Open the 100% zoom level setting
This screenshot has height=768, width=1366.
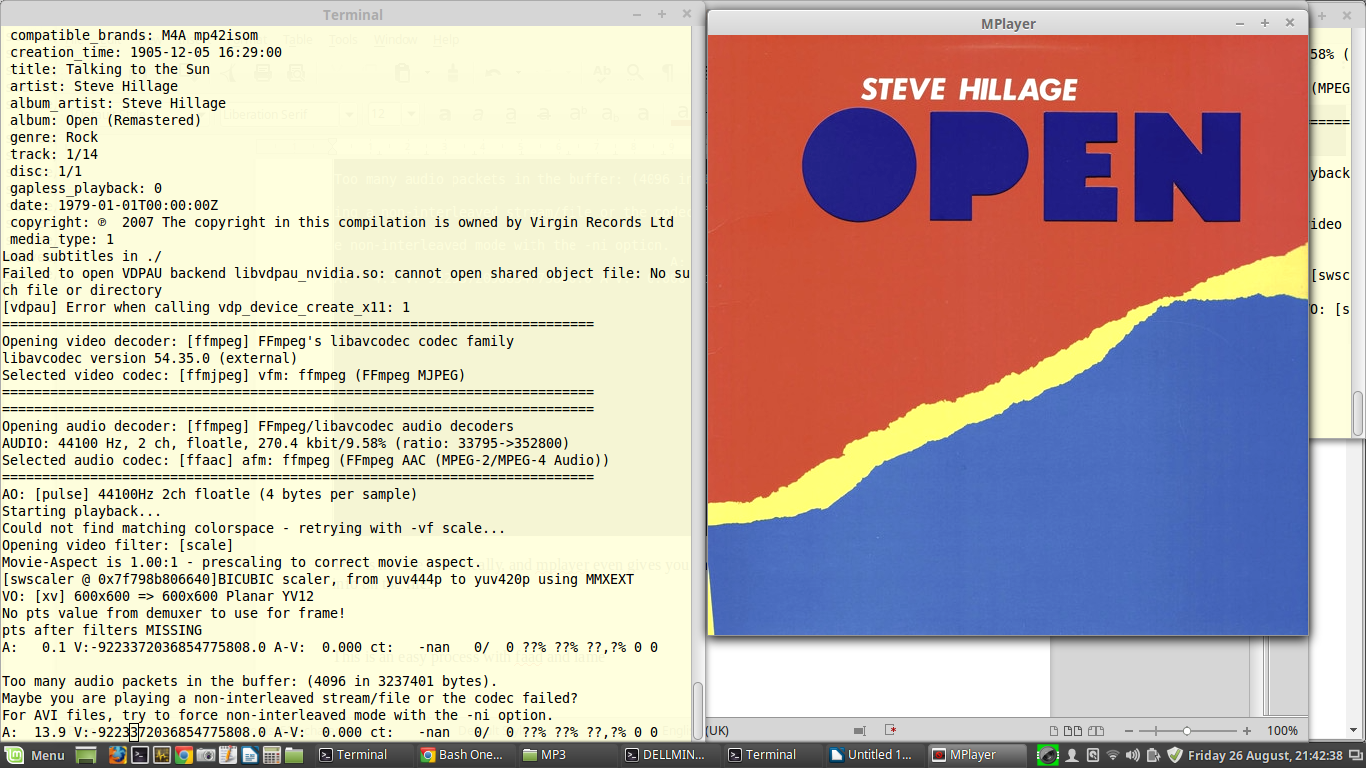coord(1282,731)
